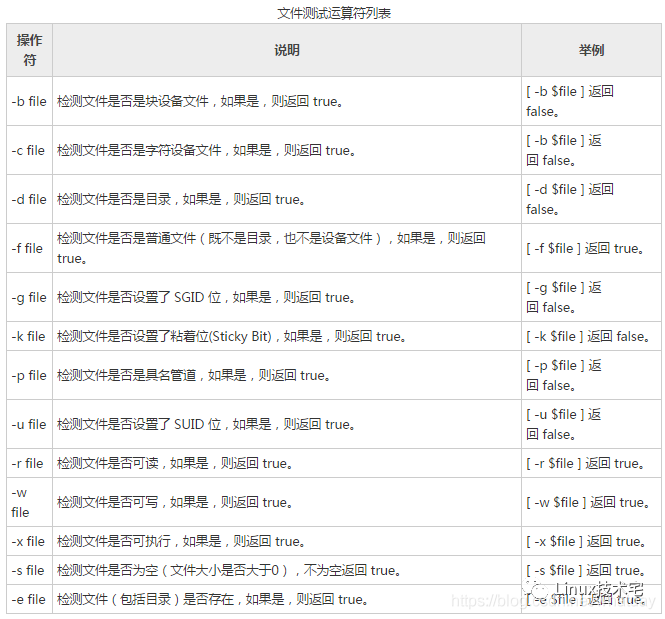Select the -w file operator cell

[x=29, y=502]
